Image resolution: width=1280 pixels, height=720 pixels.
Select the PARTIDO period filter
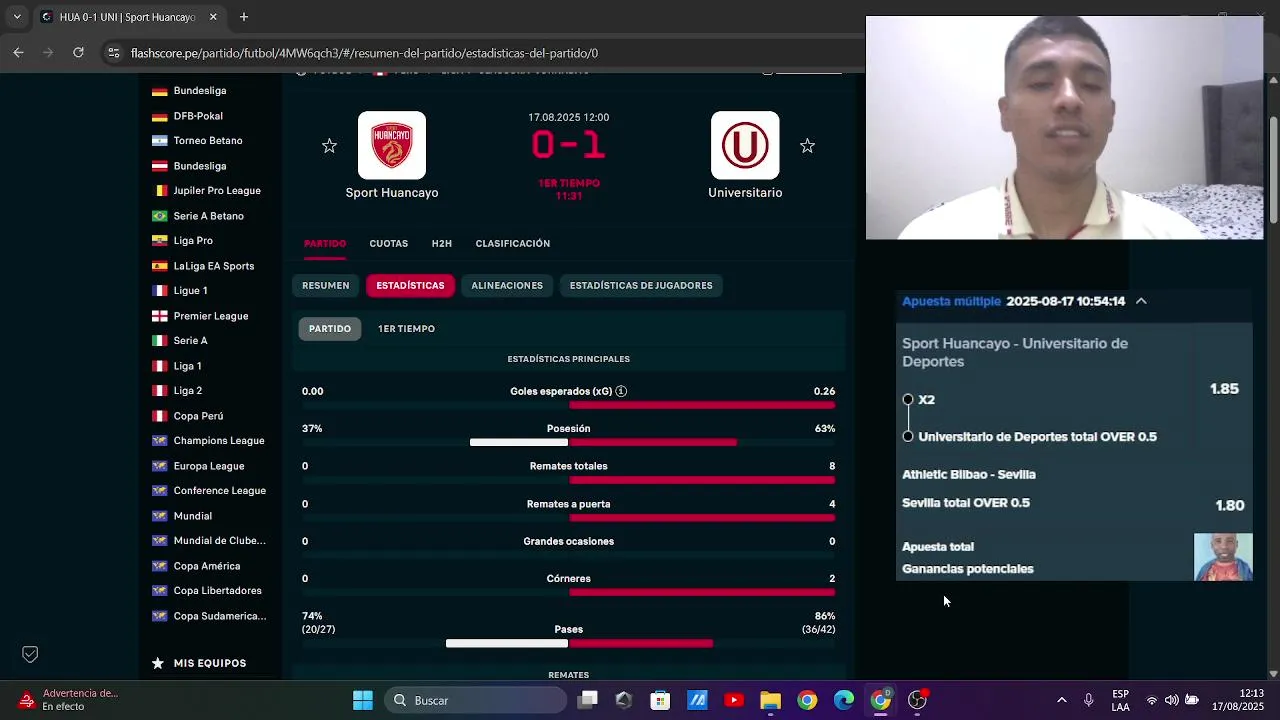pyautogui.click(x=330, y=329)
